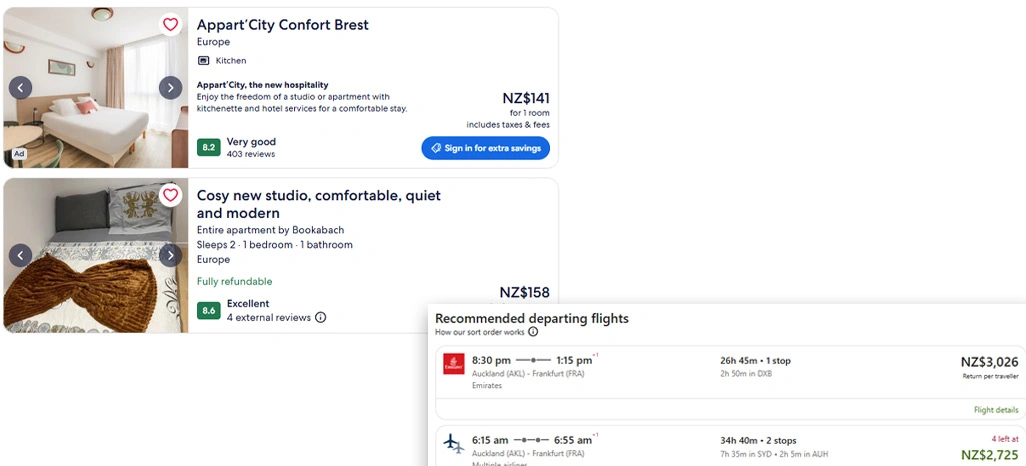Show previous photo of Cosy studio

click(20, 255)
